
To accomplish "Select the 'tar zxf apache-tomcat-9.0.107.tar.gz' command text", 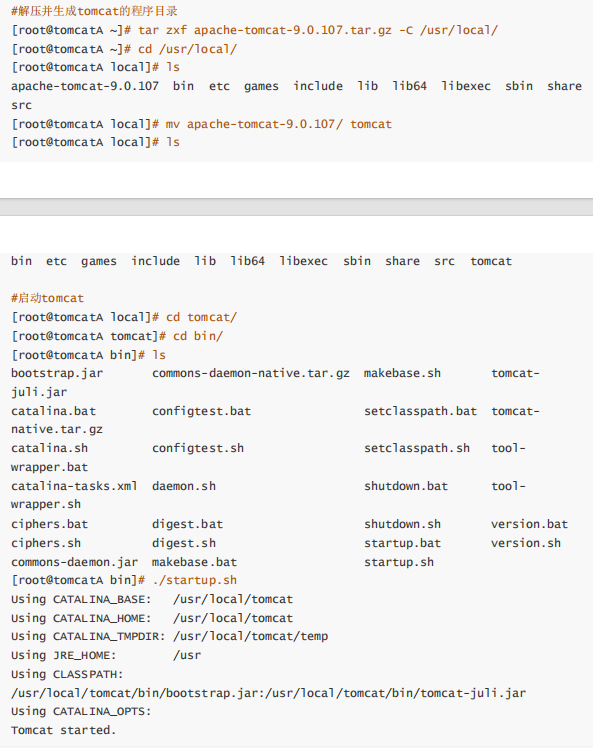I will click(x=265, y=30).
